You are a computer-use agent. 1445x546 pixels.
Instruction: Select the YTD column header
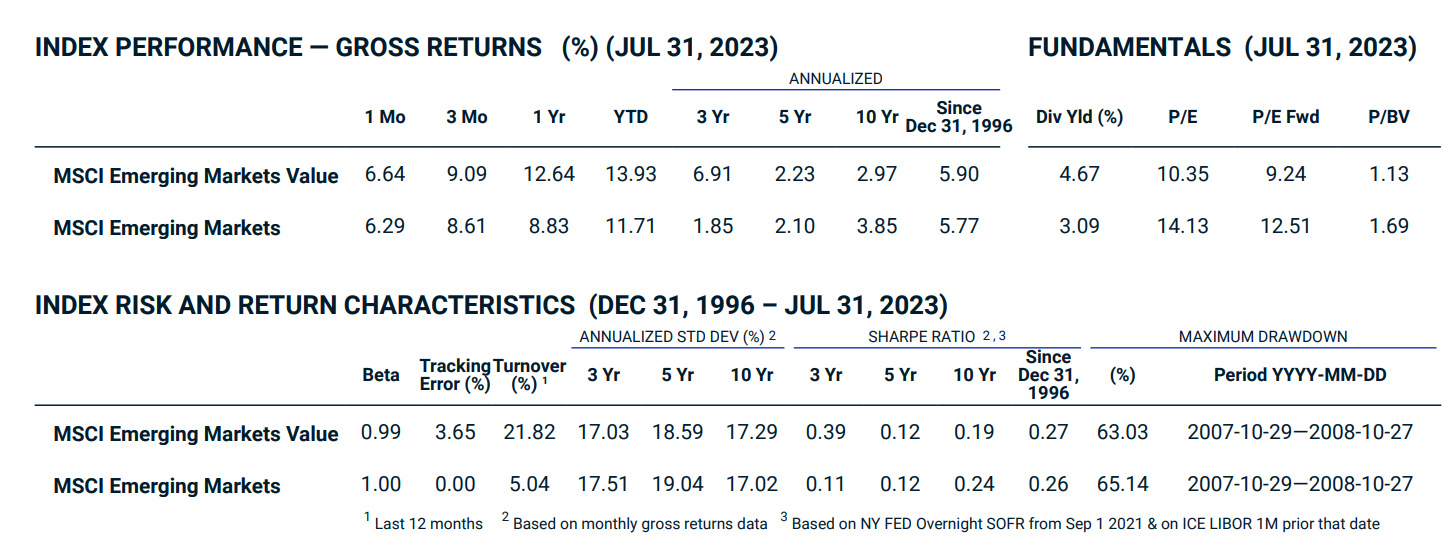630,117
